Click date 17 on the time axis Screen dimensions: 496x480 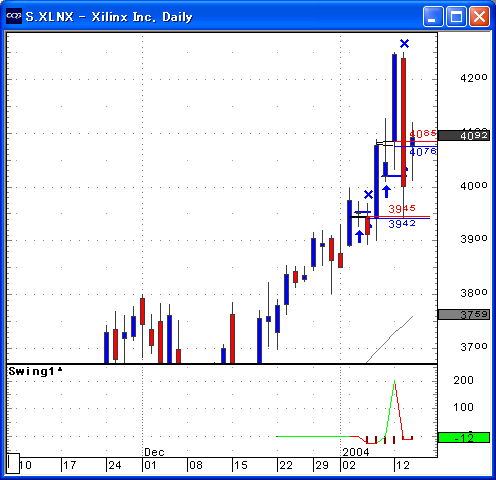(x=70, y=465)
